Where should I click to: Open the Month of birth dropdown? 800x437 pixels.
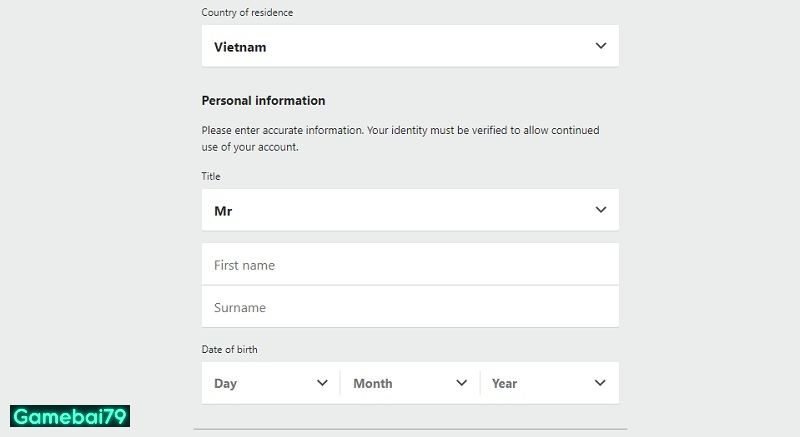tap(410, 383)
